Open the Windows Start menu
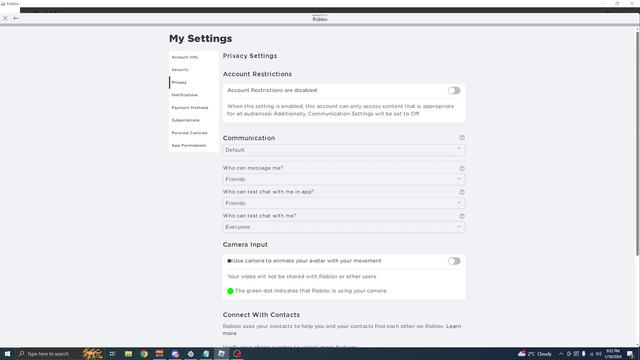Screen dimensions: 640x360 click(7, 354)
